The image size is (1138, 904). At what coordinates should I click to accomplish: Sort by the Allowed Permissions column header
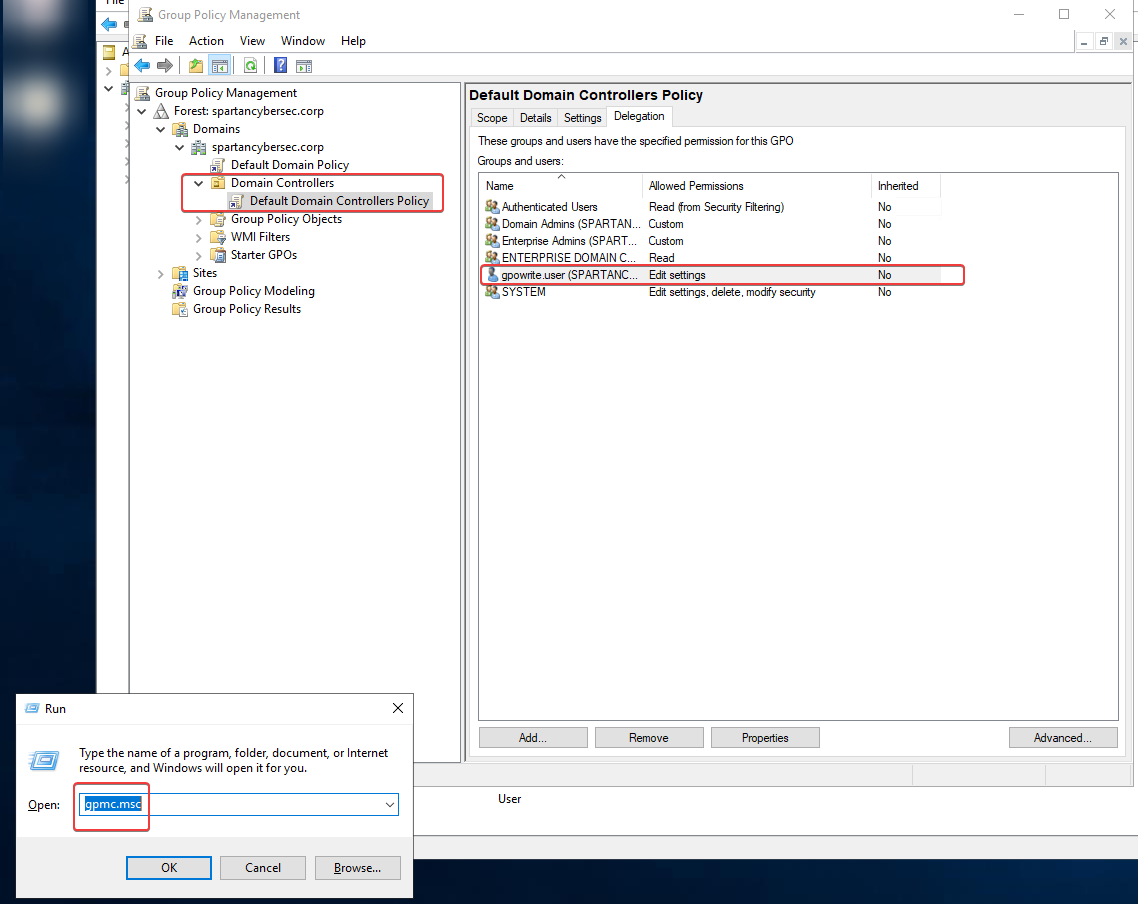[x=756, y=186]
